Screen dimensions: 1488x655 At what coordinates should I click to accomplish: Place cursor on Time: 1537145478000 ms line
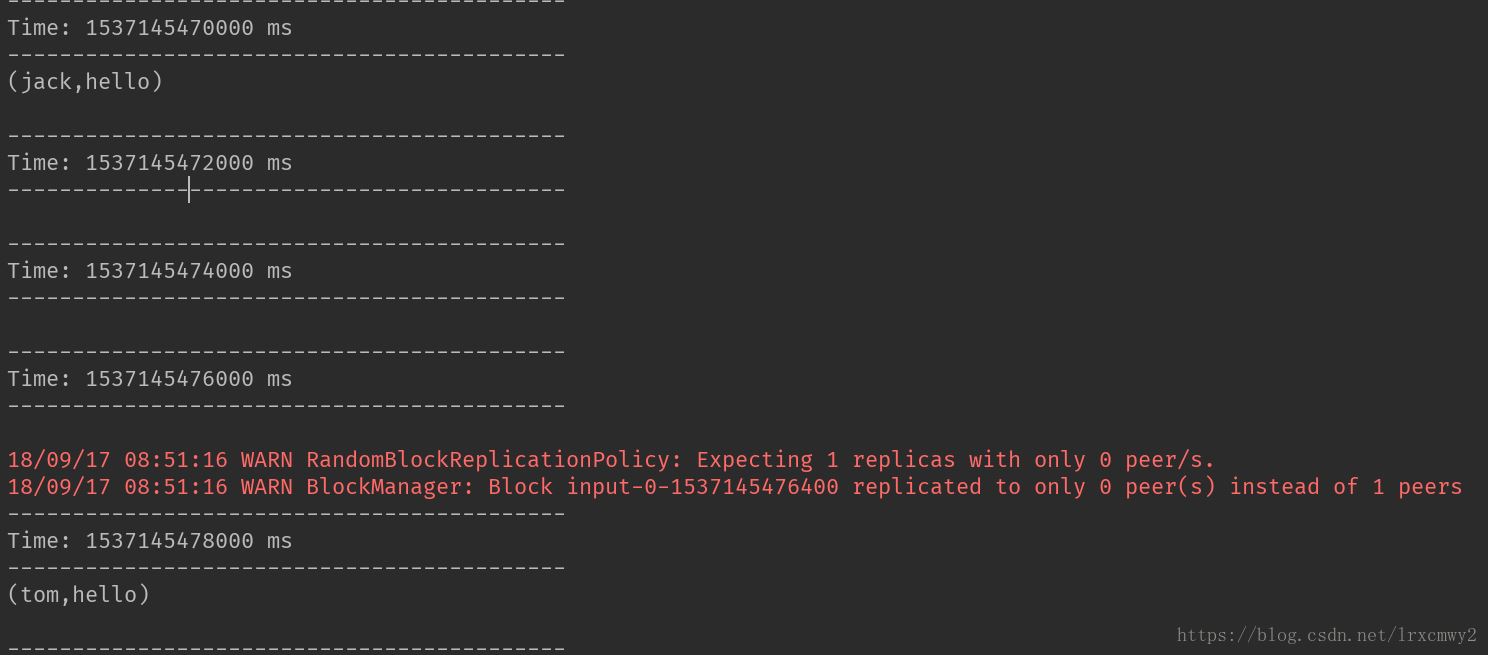[x=150, y=541]
